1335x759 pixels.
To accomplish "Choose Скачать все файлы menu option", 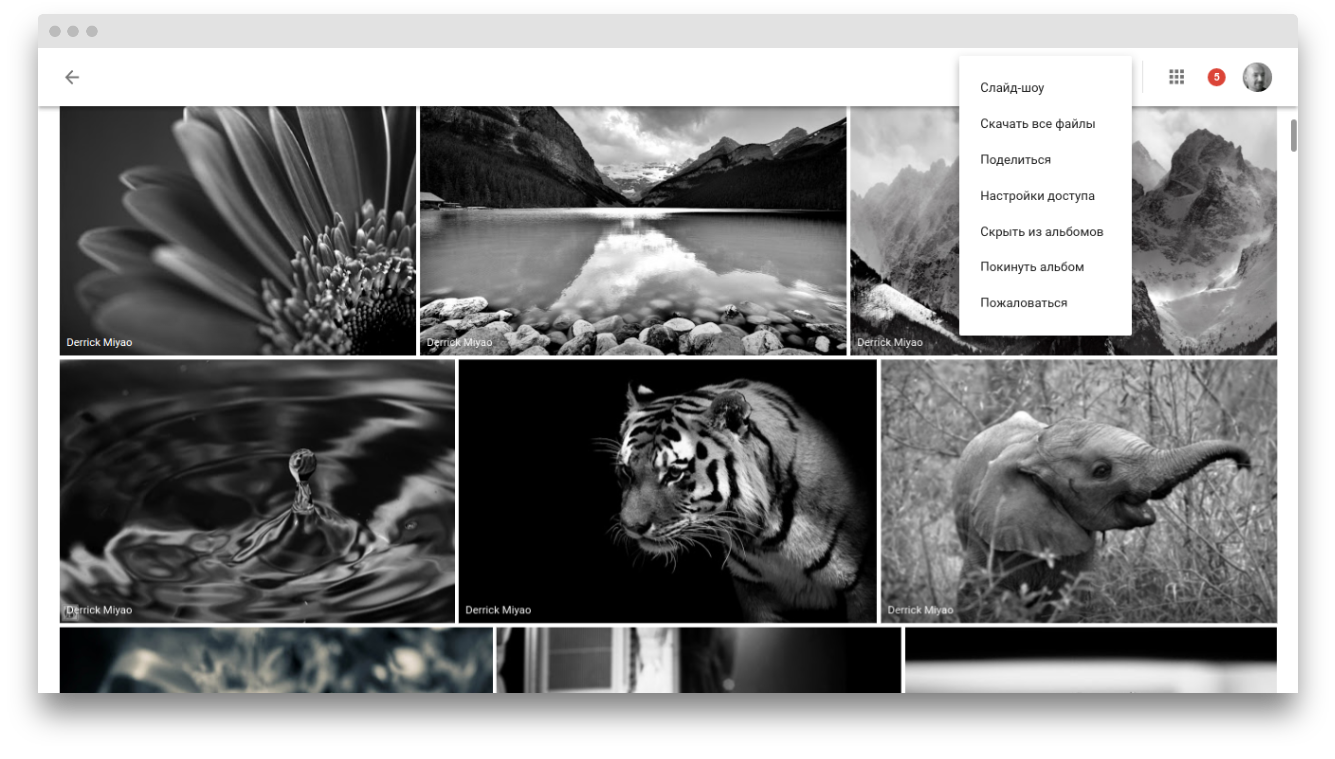I will click(x=1037, y=124).
